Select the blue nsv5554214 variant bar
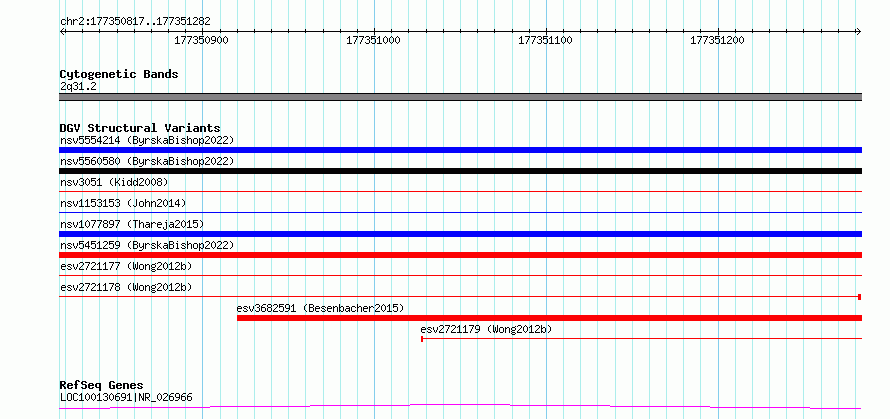The height and width of the screenshot is (419, 890). pos(460,150)
